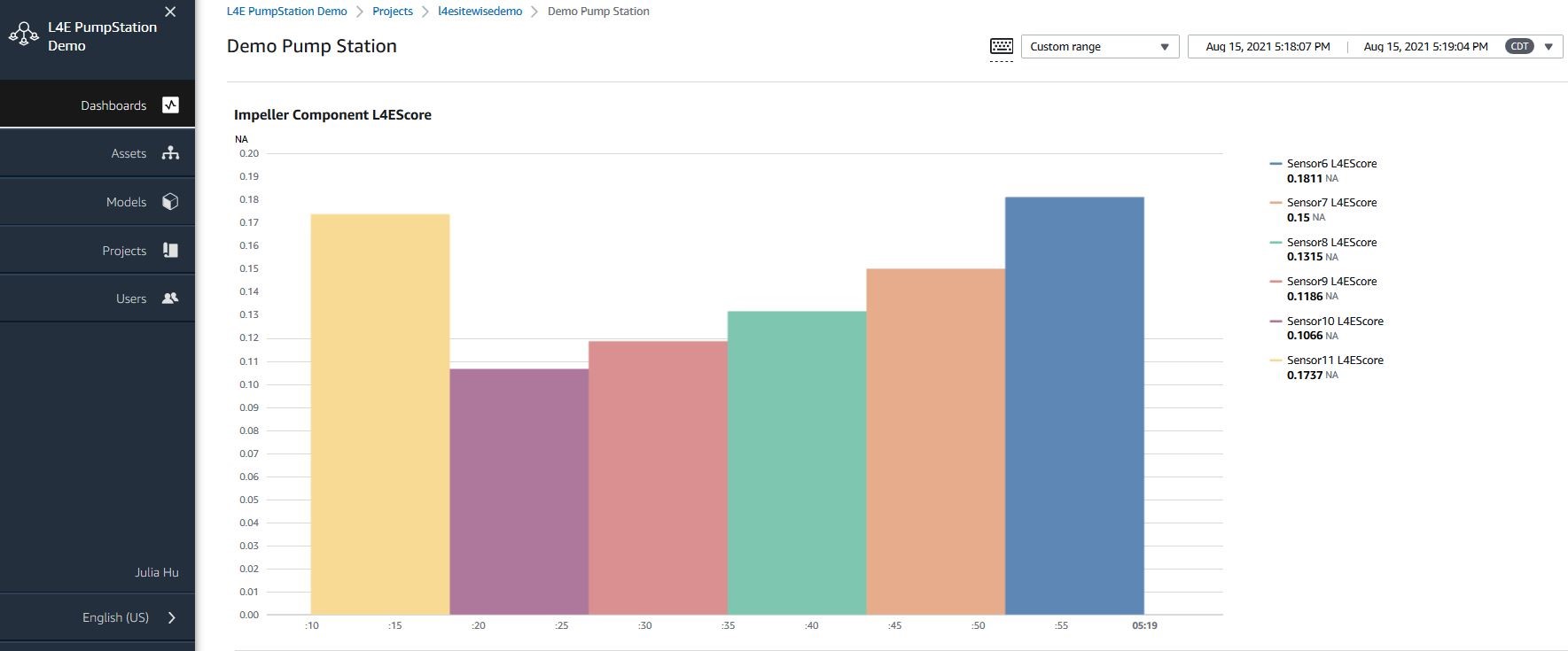1568x651 pixels.
Task: Click the 0.1811 value in legend
Action: click(1305, 178)
